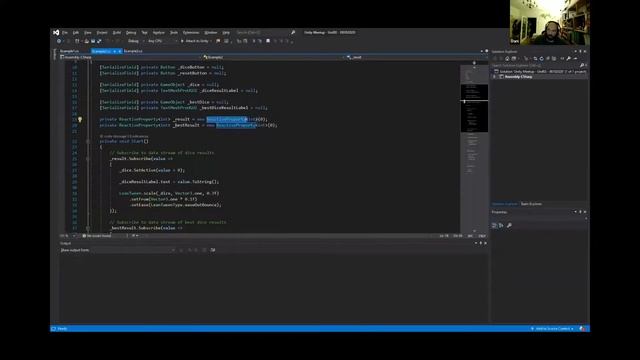
Task: Open the editor zoom percentage dropdown
Action: point(69,236)
